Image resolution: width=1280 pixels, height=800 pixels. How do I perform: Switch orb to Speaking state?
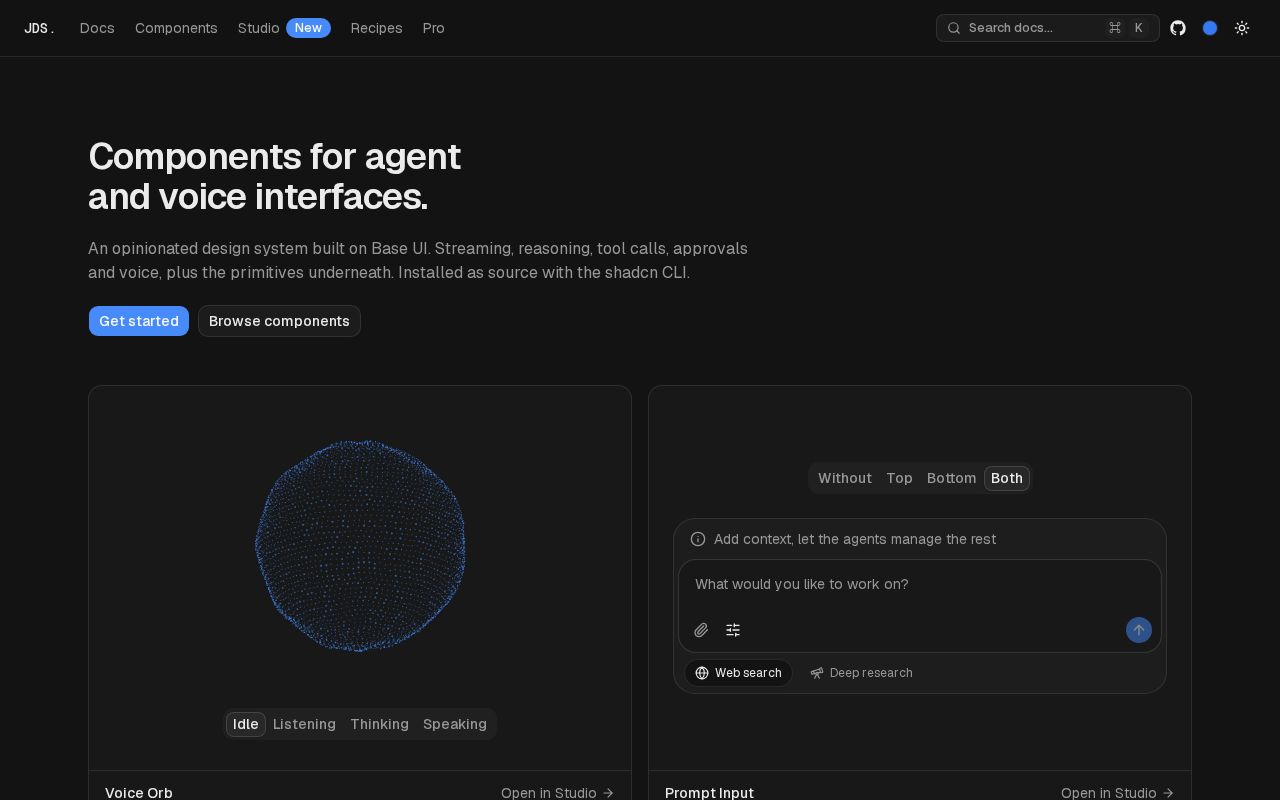(455, 724)
